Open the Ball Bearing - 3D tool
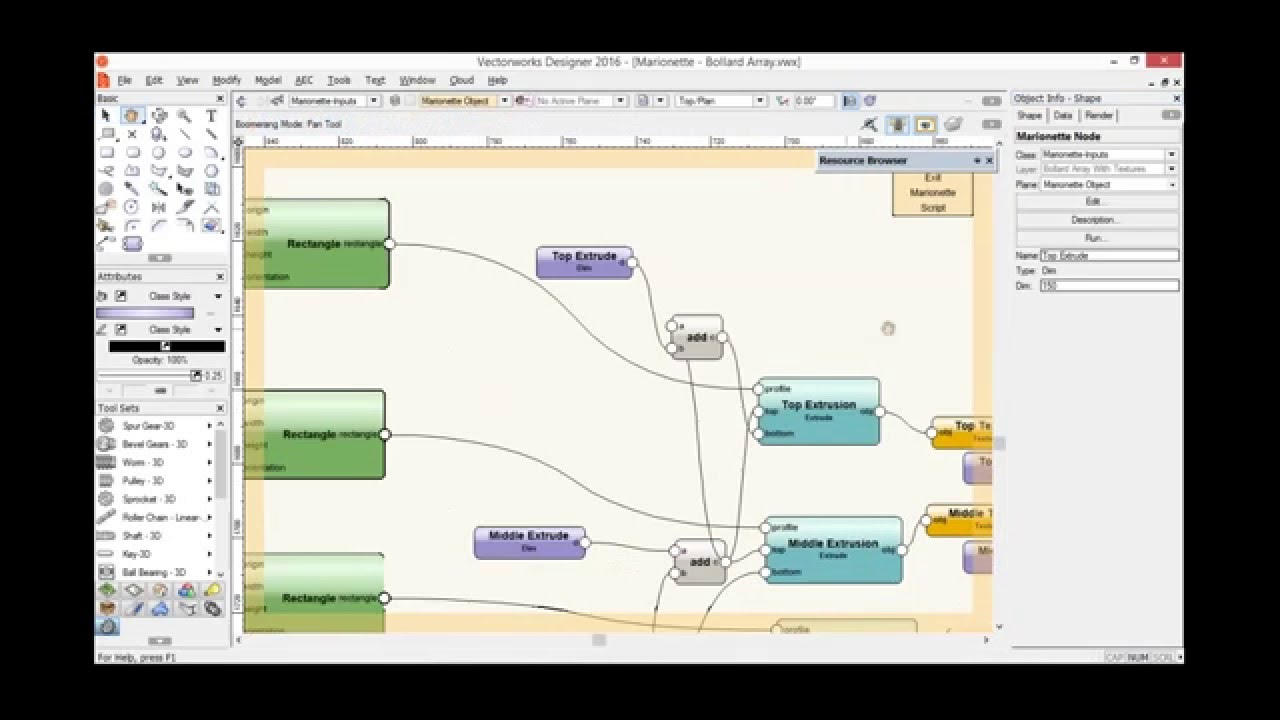The height and width of the screenshot is (720, 1280). point(155,572)
